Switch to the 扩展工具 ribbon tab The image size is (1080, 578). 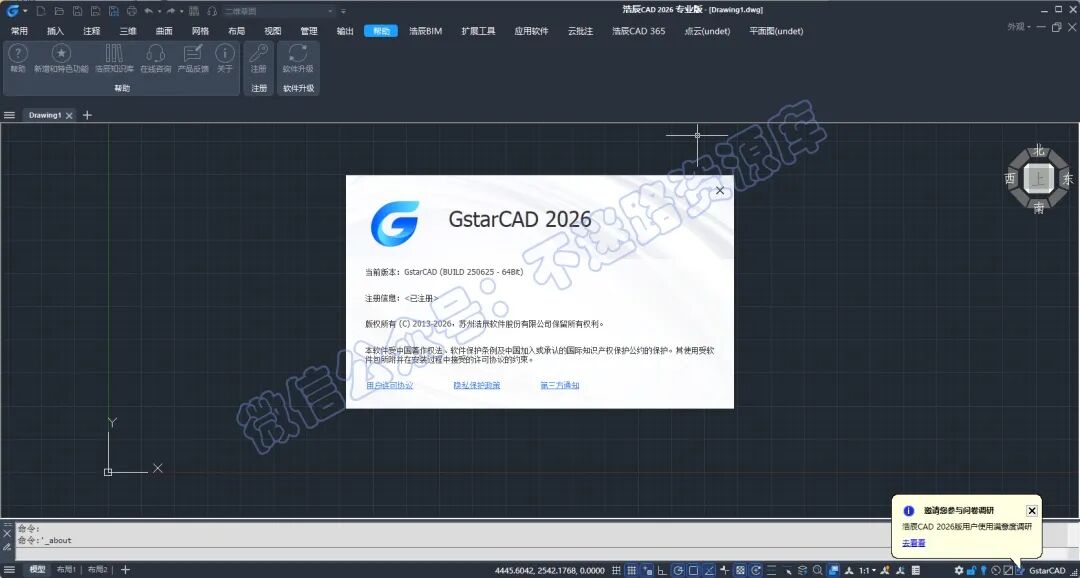click(x=478, y=31)
